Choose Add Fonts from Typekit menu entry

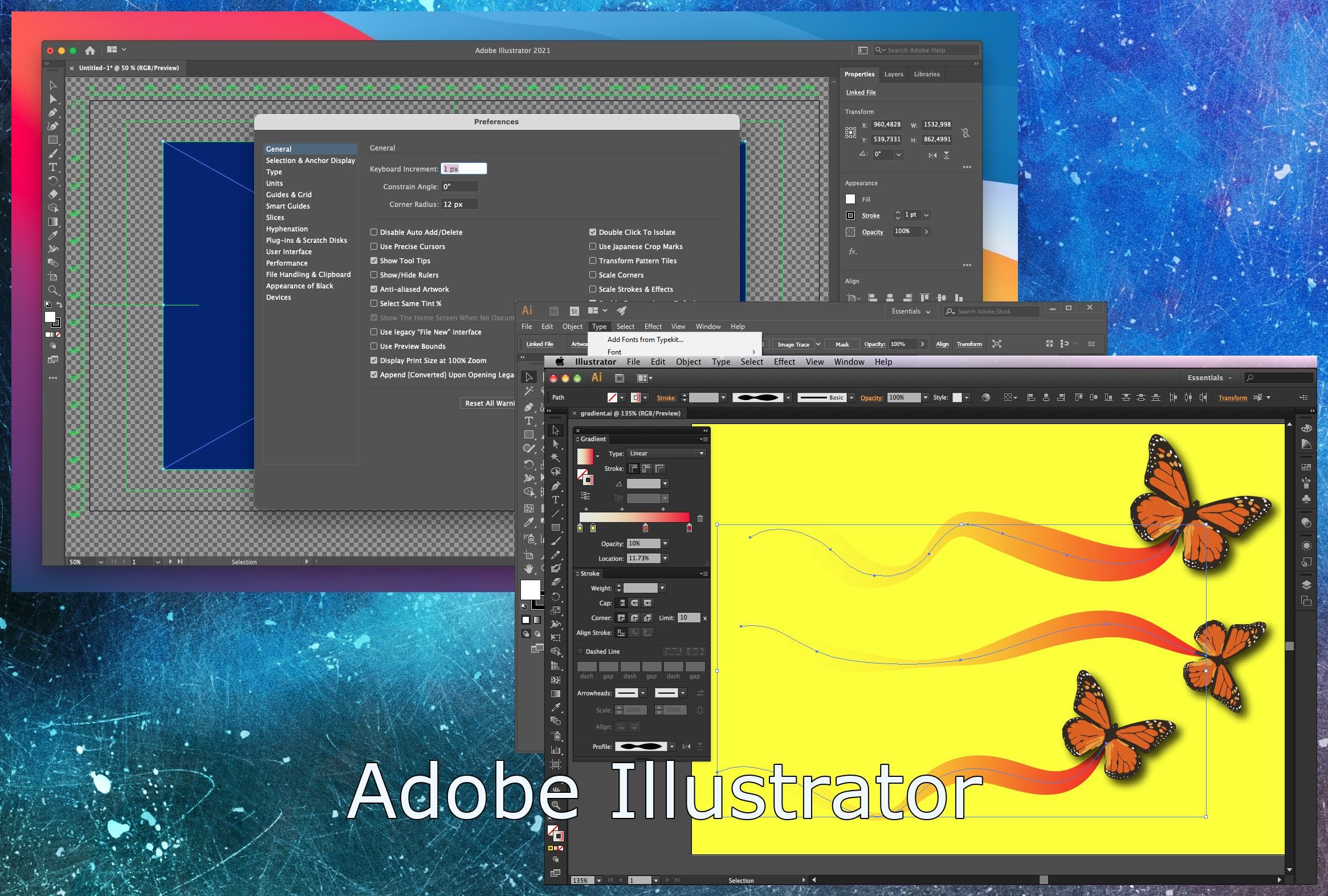[x=645, y=340]
